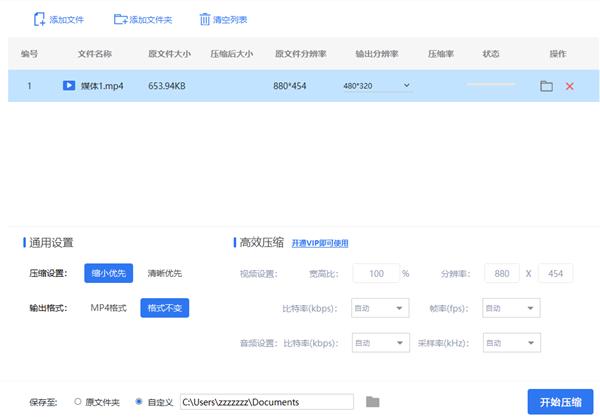
Task: Click the status progress bar of 媒体1.mp4
Action: 491,84
